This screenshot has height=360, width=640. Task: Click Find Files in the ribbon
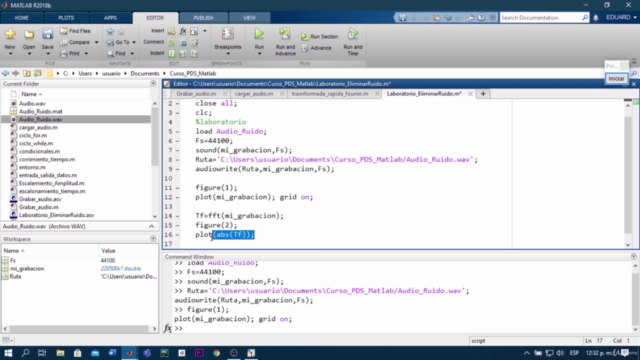pyautogui.click(x=75, y=31)
